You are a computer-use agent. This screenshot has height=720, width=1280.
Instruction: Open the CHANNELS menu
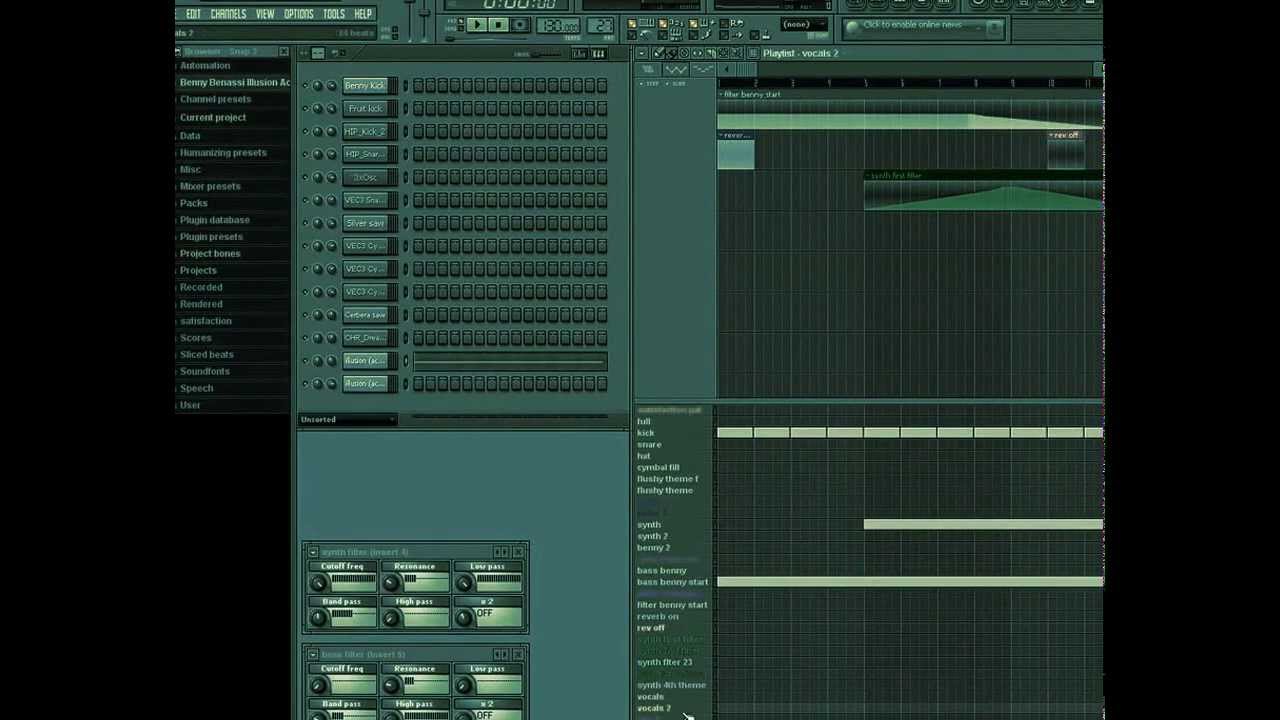(x=228, y=14)
